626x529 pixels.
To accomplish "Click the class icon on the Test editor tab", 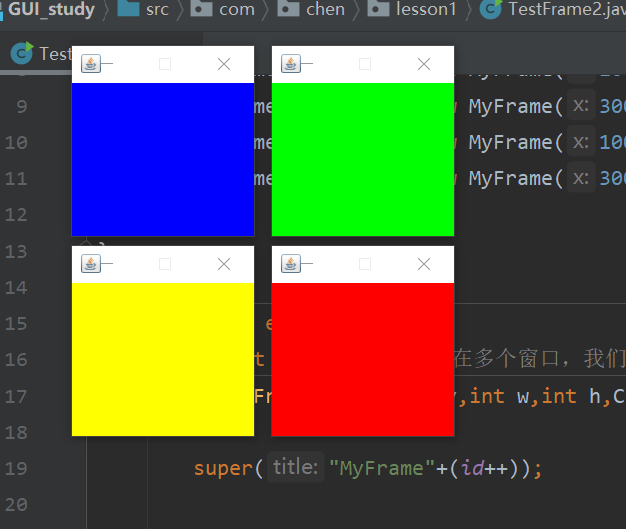I will (22, 53).
